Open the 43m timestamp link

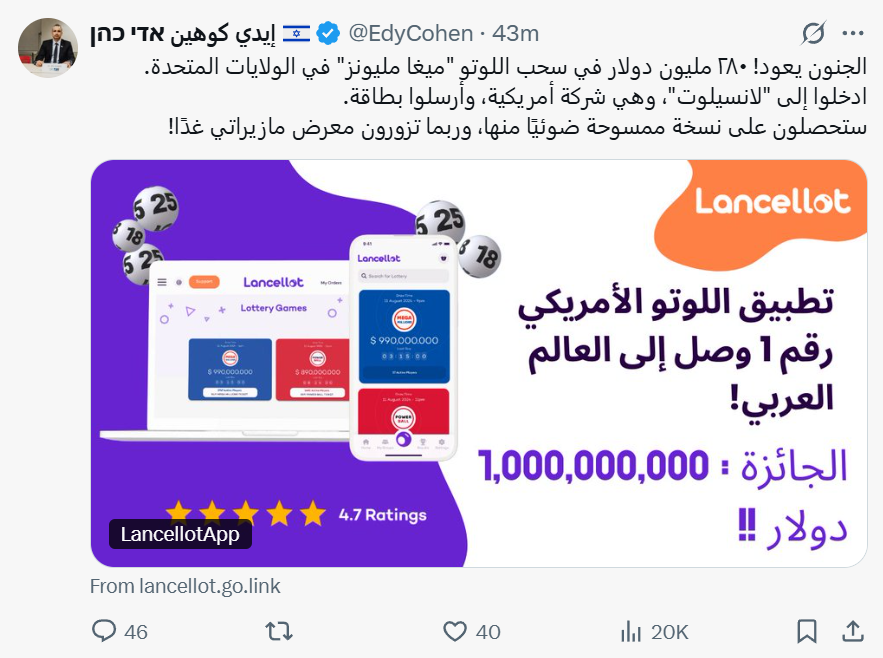tap(516, 34)
